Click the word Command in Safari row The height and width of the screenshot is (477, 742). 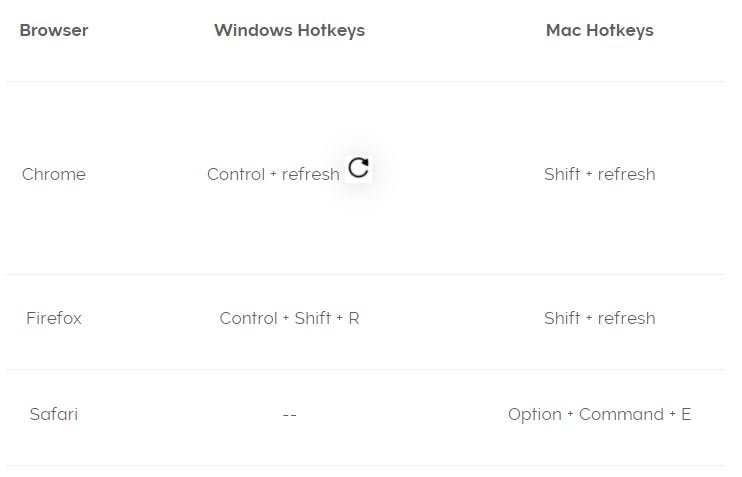pos(621,414)
